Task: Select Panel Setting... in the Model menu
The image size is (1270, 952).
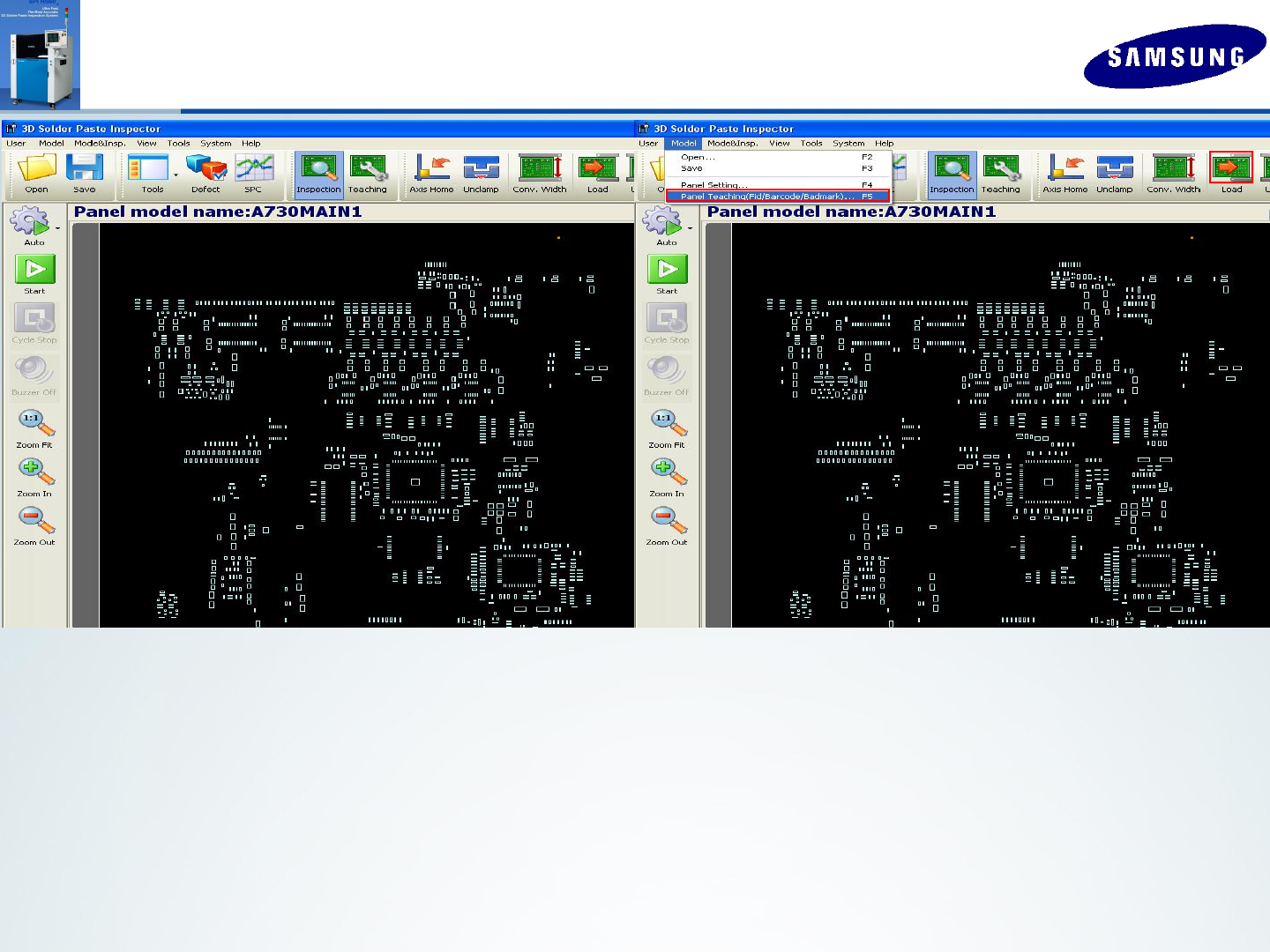Action: (714, 185)
